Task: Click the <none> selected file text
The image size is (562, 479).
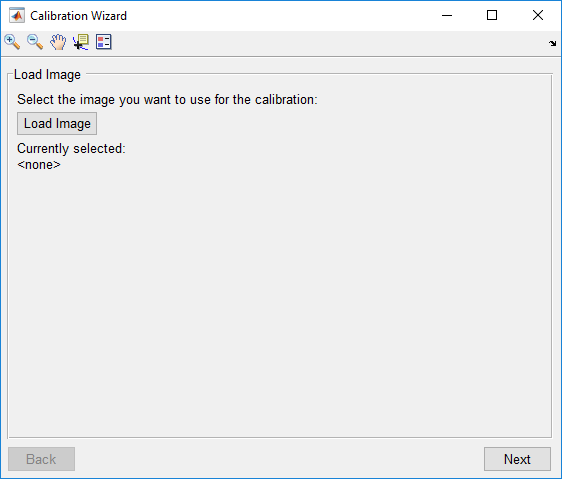Action: point(39,165)
